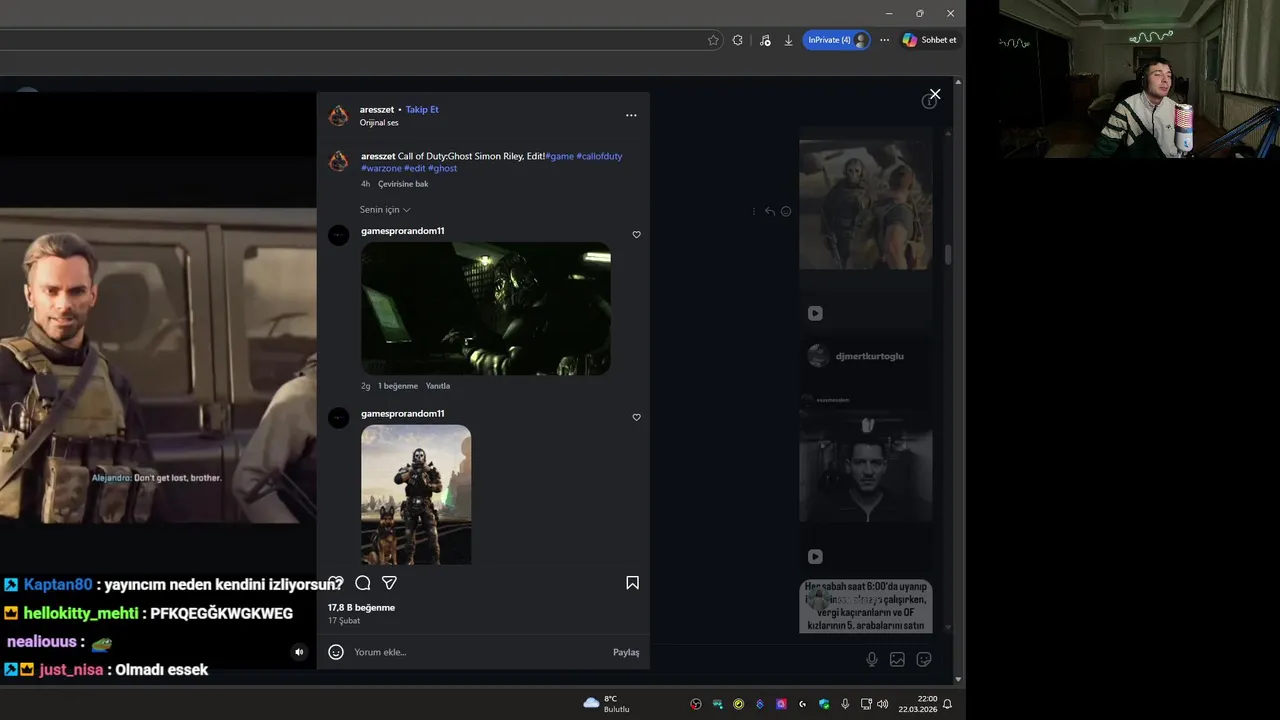The width and height of the screenshot is (1280, 720).
Task: Open the browser Extensions puzzle icon
Action: point(738,40)
